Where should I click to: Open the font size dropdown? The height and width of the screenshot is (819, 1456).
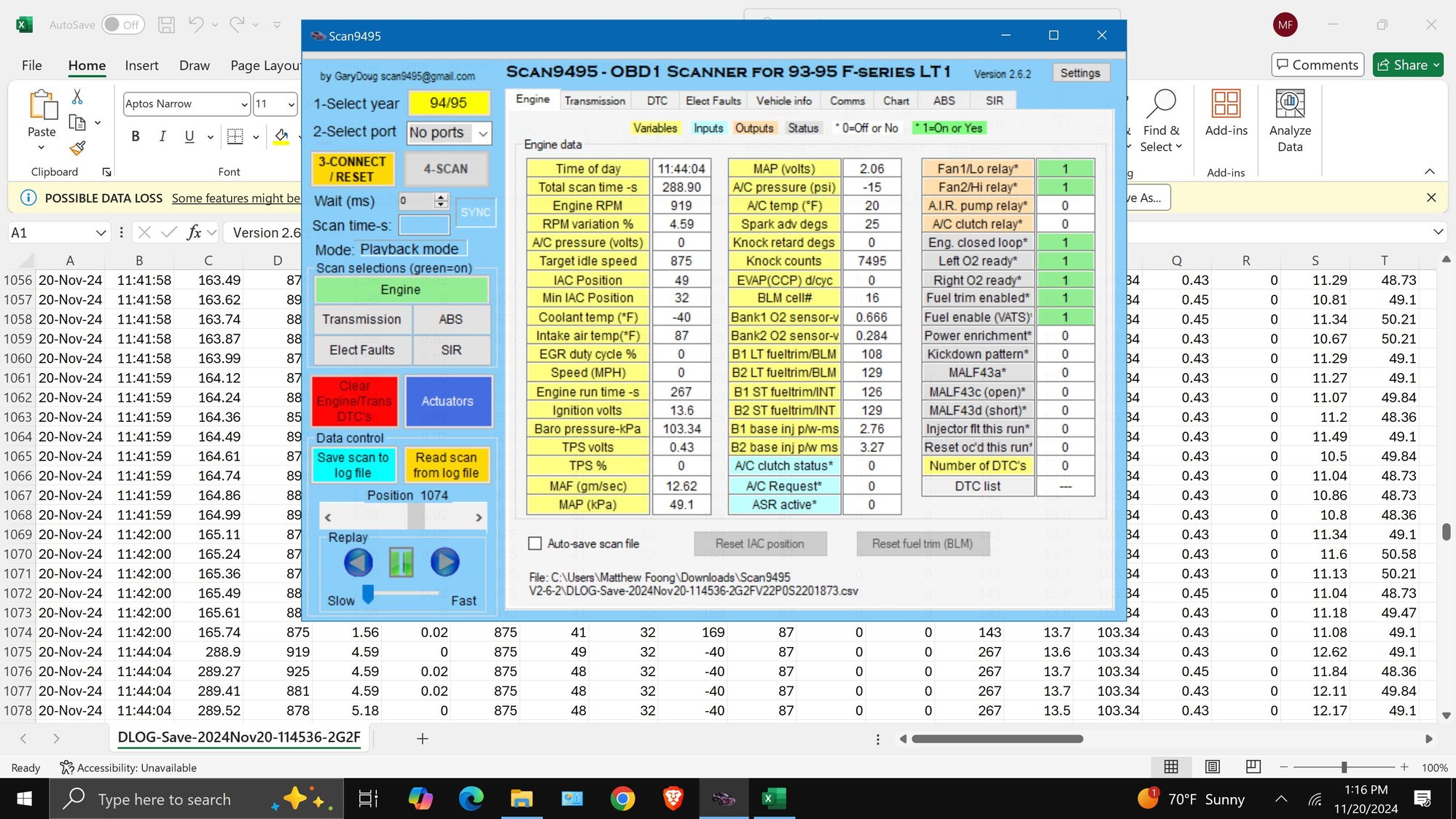[291, 104]
